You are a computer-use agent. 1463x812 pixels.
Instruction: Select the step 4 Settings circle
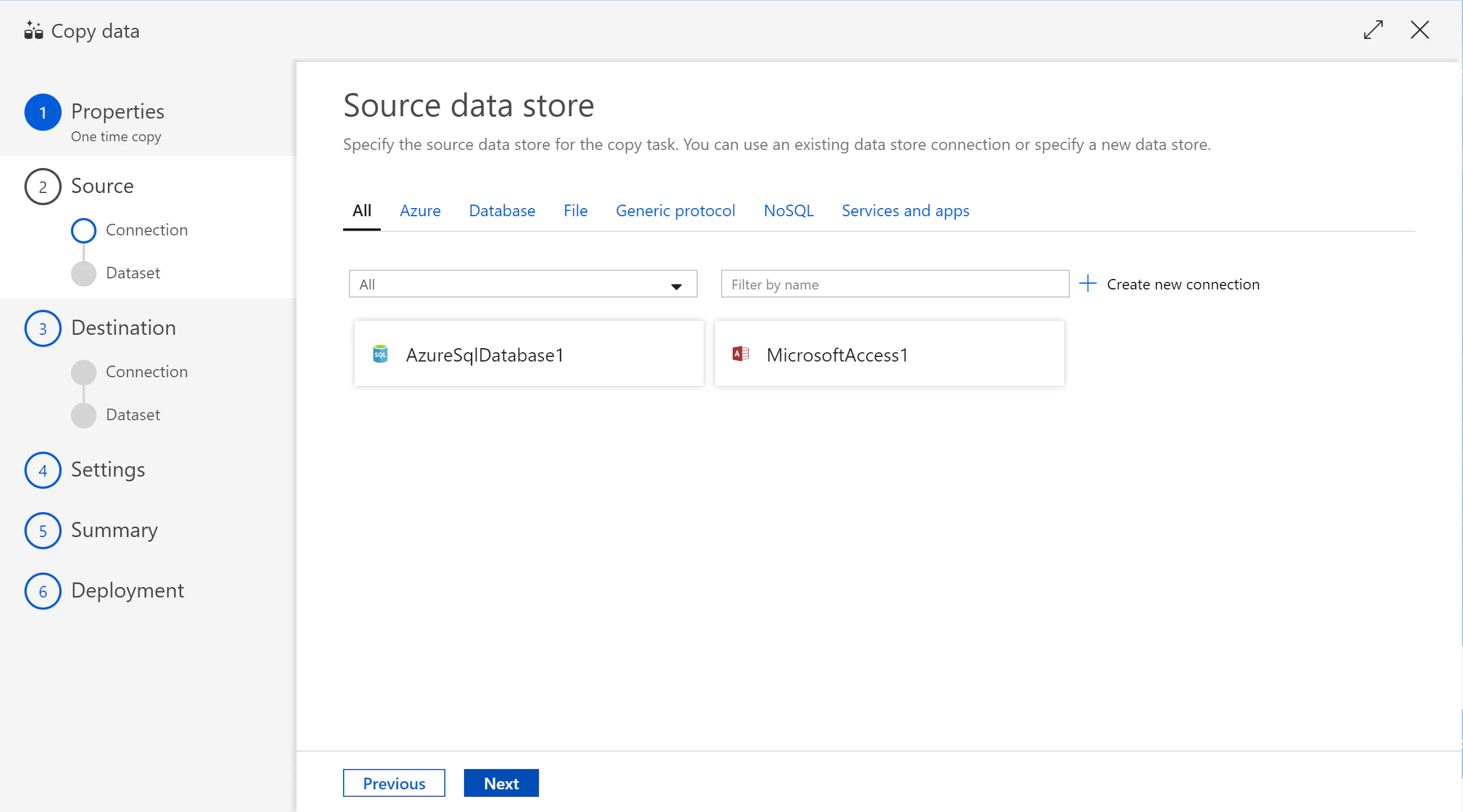[x=42, y=470]
